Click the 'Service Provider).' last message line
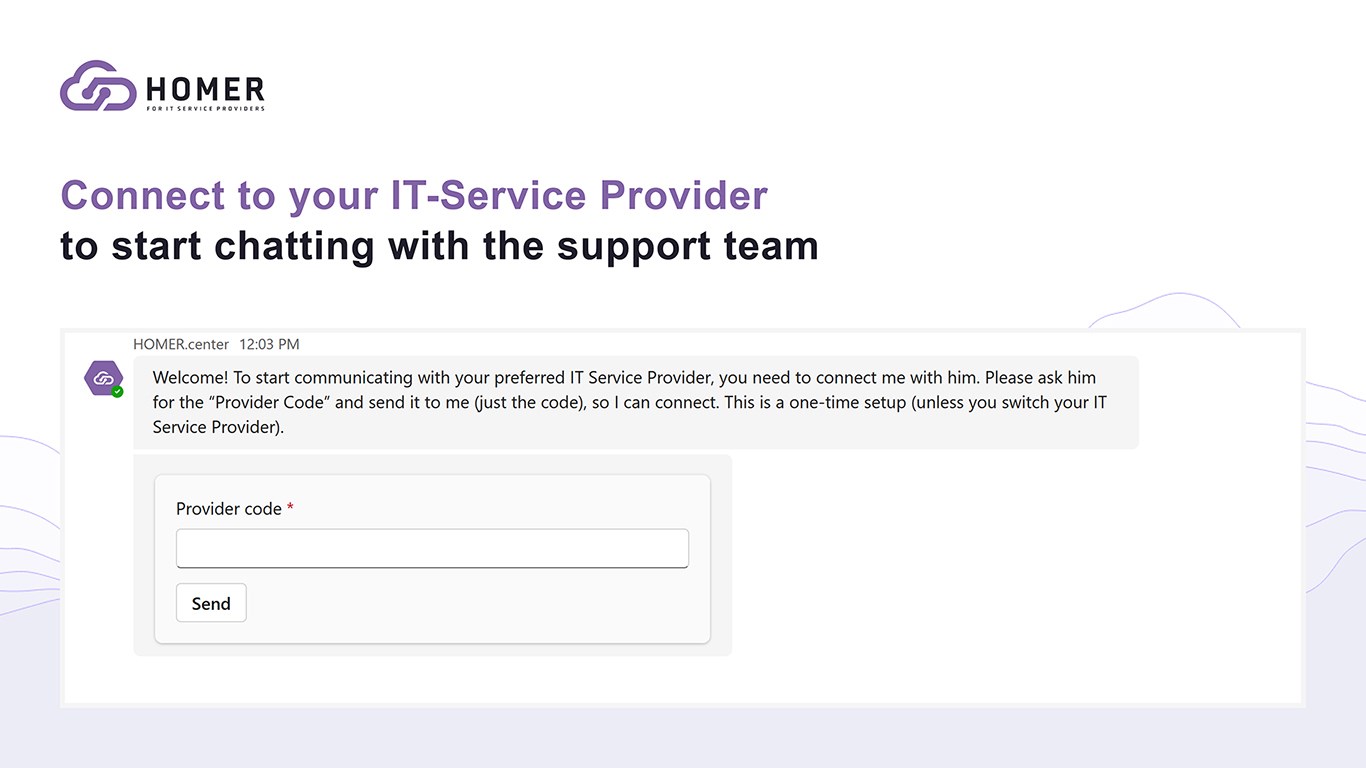This screenshot has height=768, width=1366. click(x=218, y=428)
